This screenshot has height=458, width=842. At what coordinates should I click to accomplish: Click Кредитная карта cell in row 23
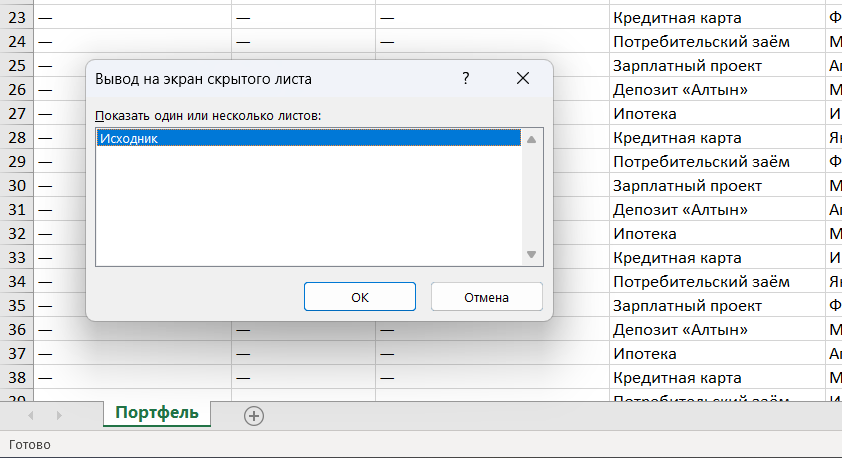coord(717,18)
